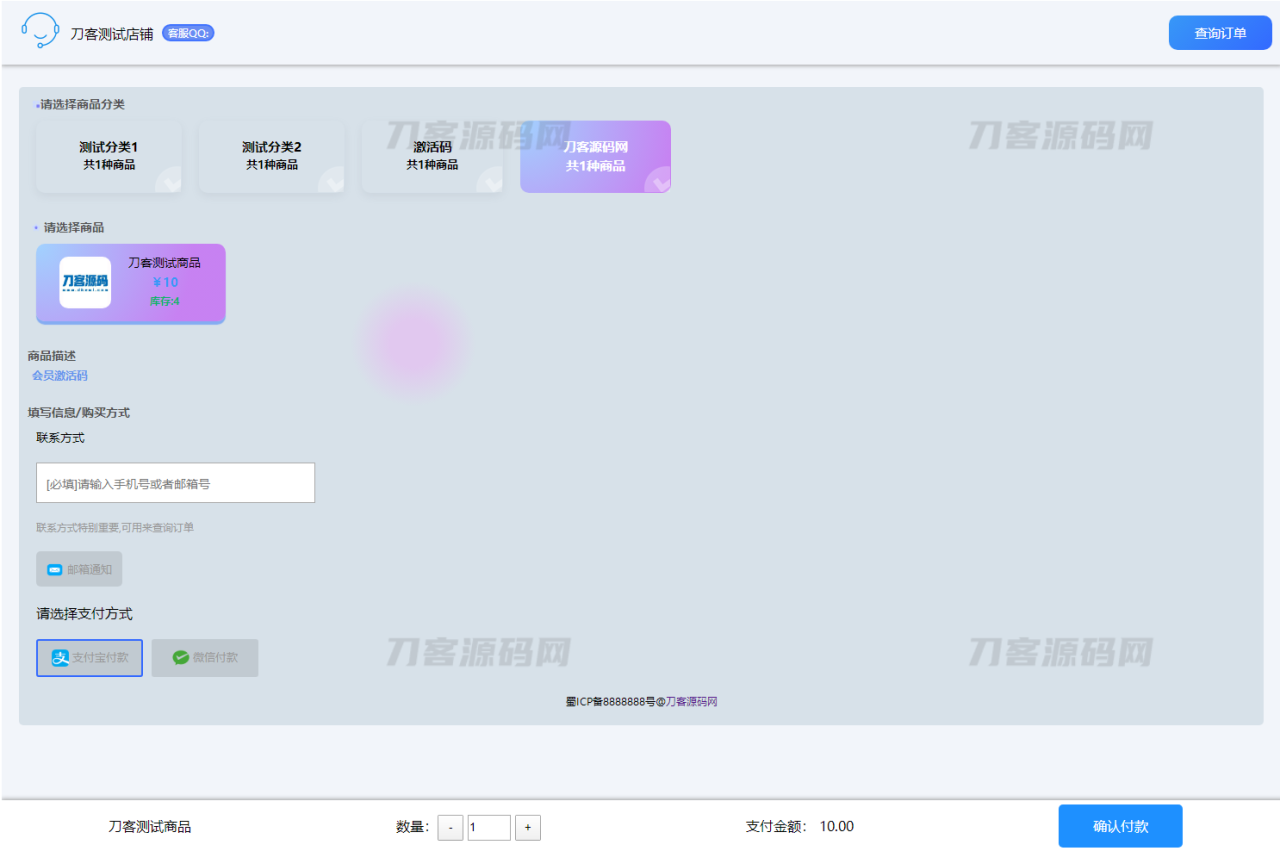Select 微信付款 as payment method
1280x851 pixels.
point(205,657)
